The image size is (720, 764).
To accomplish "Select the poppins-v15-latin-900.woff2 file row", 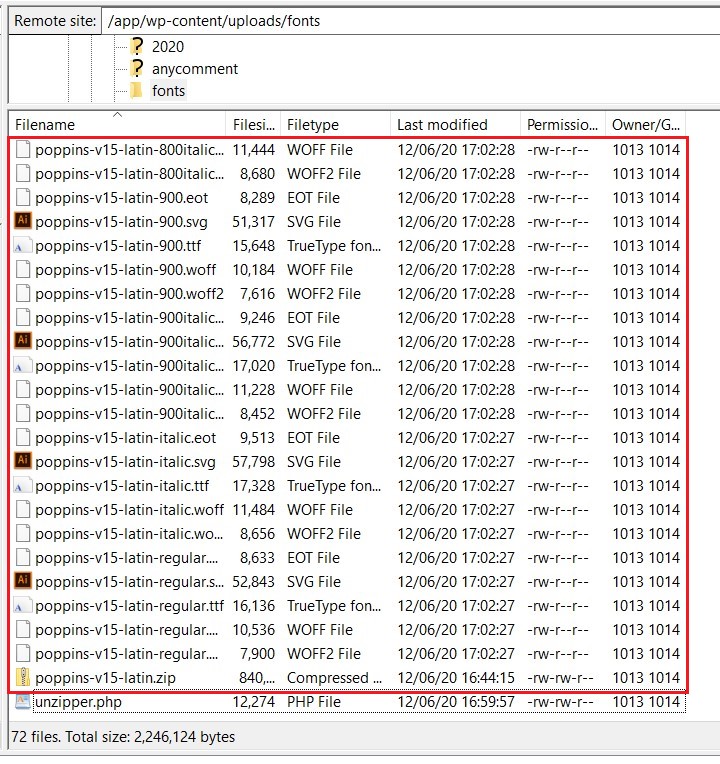I will pyautogui.click(x=129, y=294).
